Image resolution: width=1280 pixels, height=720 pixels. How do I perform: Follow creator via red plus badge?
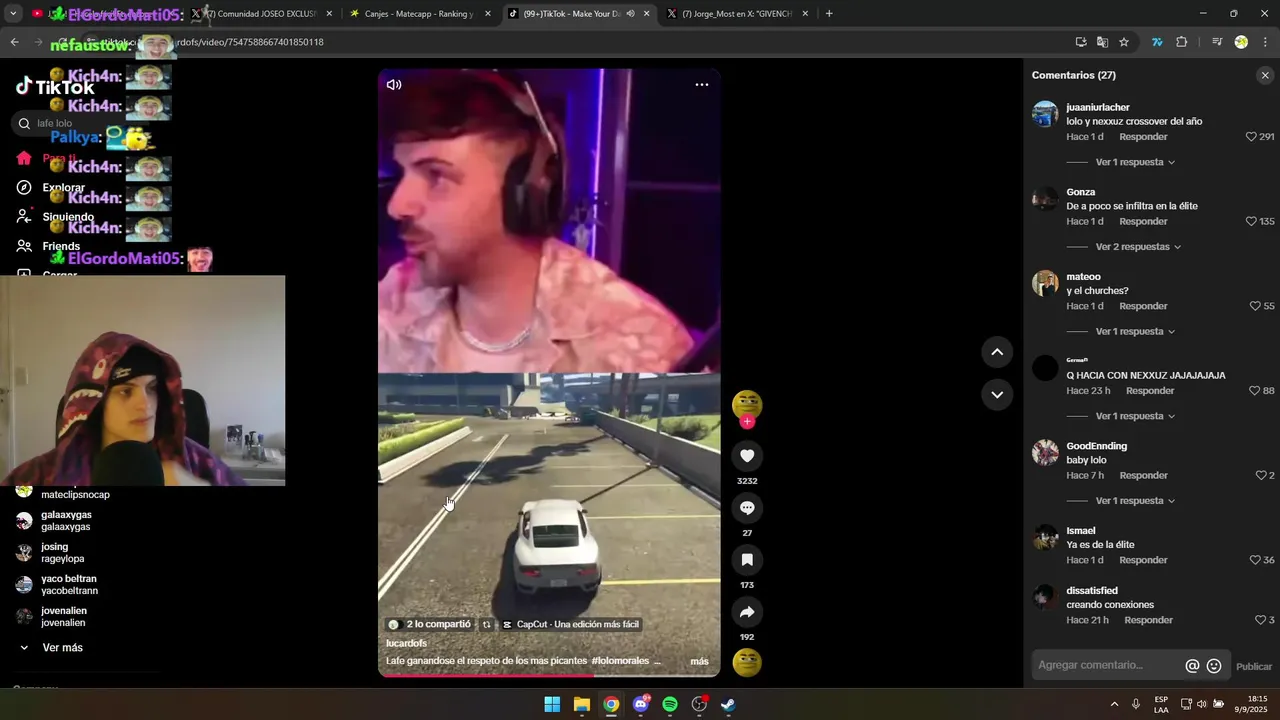click(747, 422)
